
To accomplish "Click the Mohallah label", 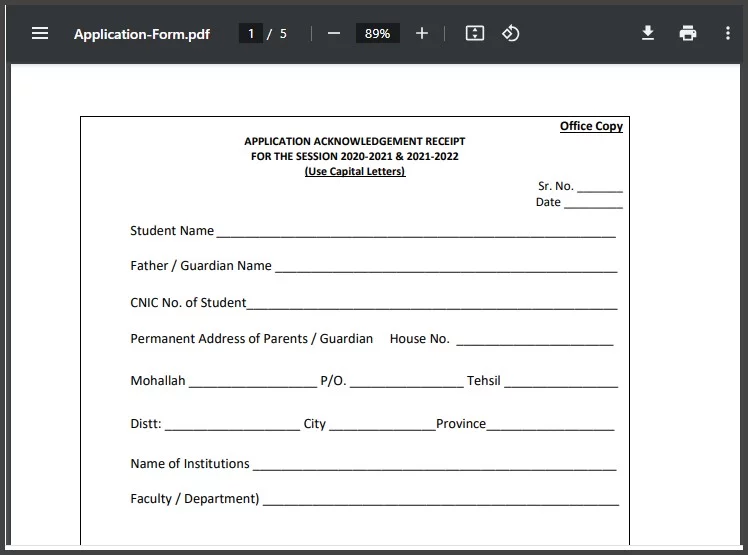I will pyautogui.click(x=158, y=381).
